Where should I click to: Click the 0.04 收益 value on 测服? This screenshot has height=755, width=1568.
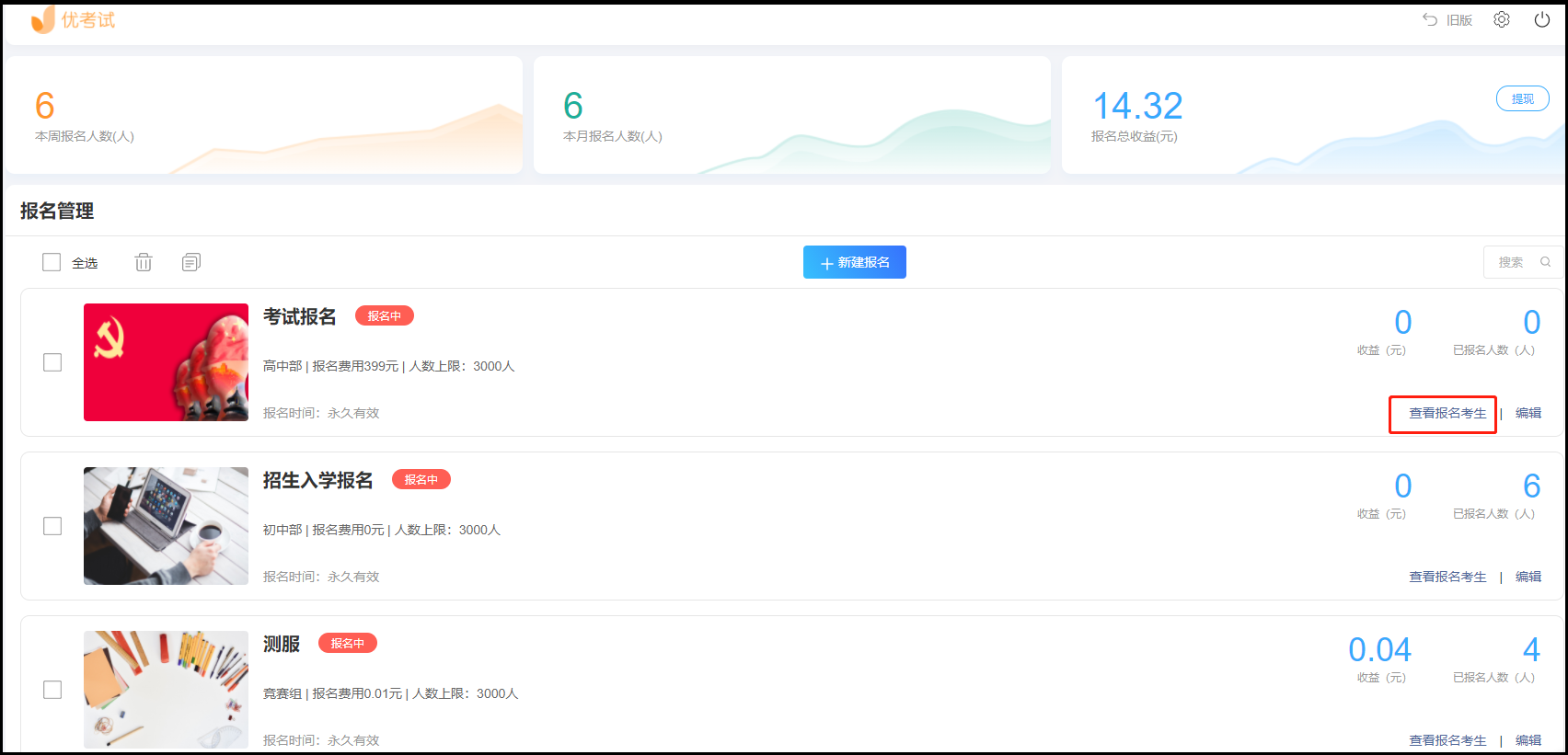[1379, 650]
